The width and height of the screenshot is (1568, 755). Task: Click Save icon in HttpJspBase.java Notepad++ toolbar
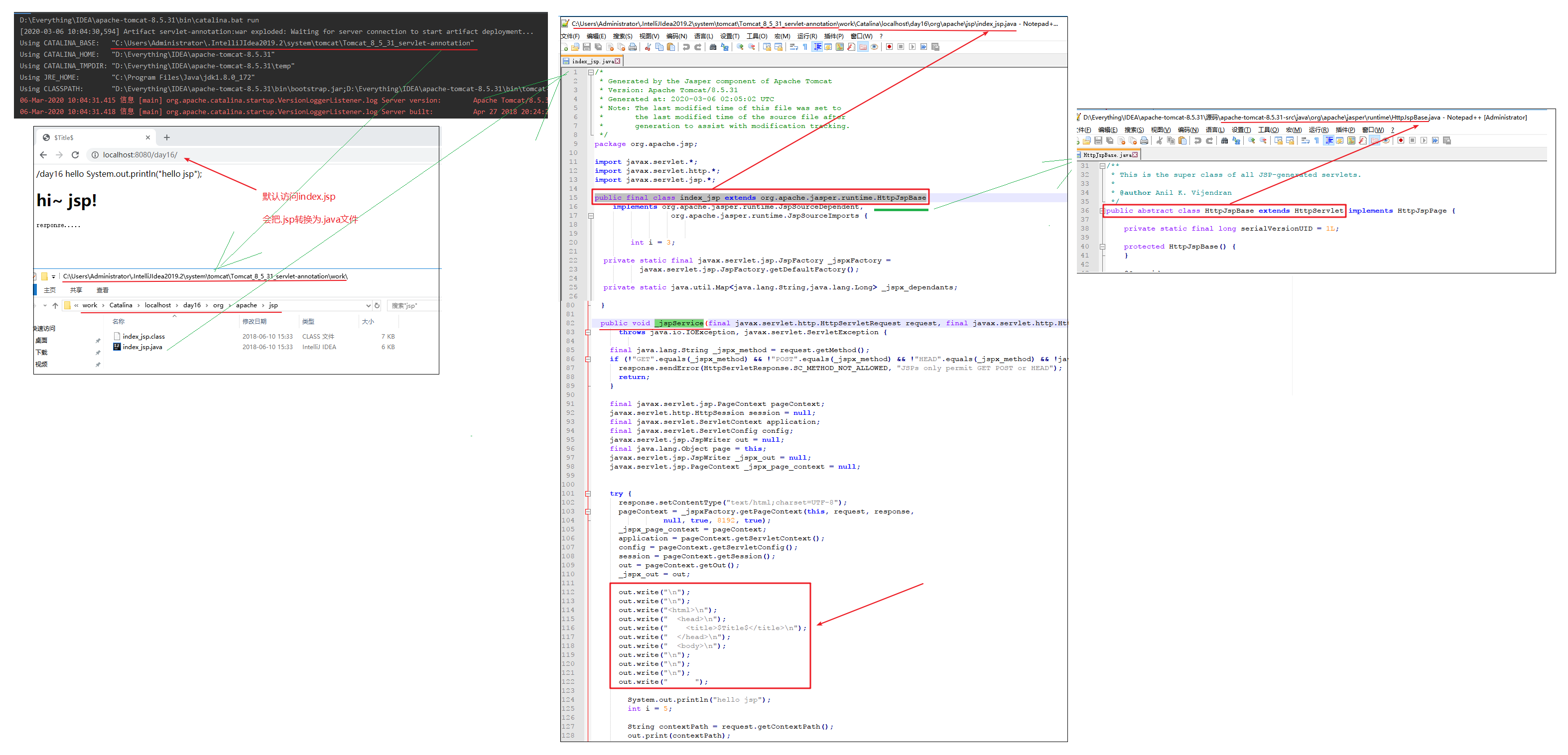pyautogui.click(x=1099, y=140)
